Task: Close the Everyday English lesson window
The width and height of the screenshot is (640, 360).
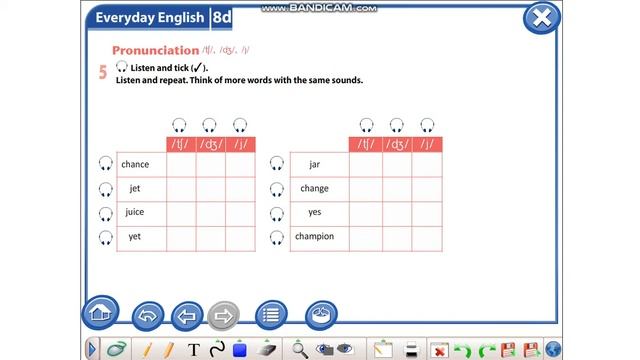Action: pyautogui.click(x=542, y=18)
